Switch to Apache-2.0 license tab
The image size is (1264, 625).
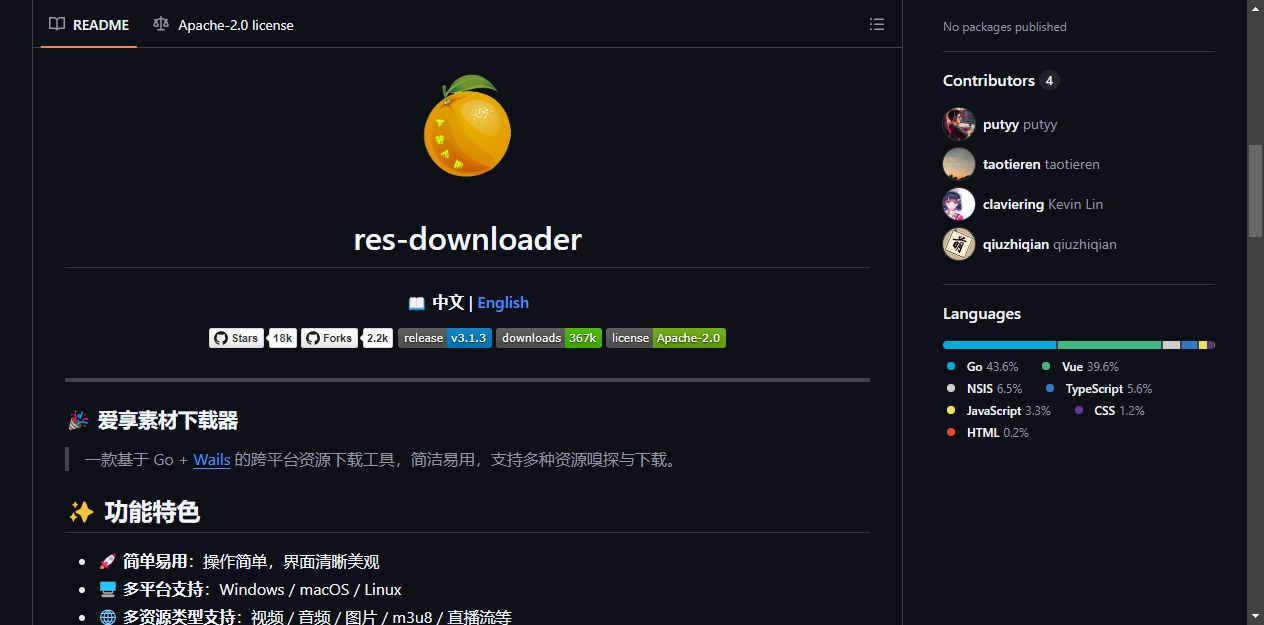point(224,25)
